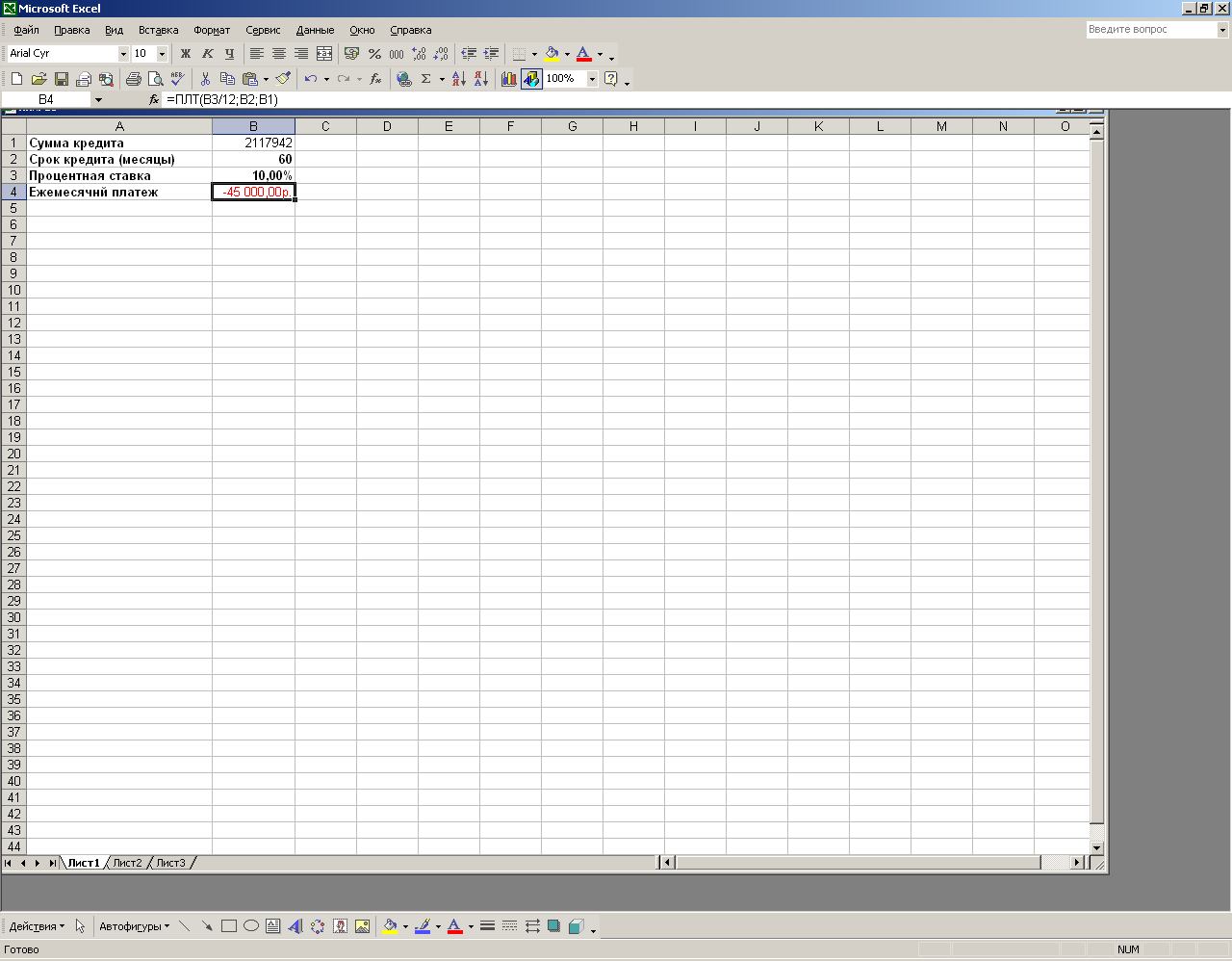Apply currency style icon

pyautogui.click(x=351, y=54)
